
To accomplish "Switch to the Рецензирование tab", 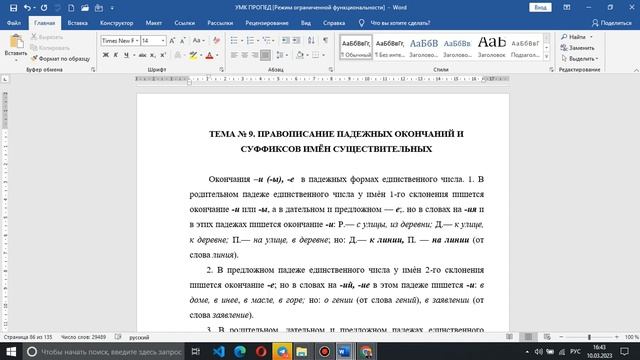I will pos(267,23).
